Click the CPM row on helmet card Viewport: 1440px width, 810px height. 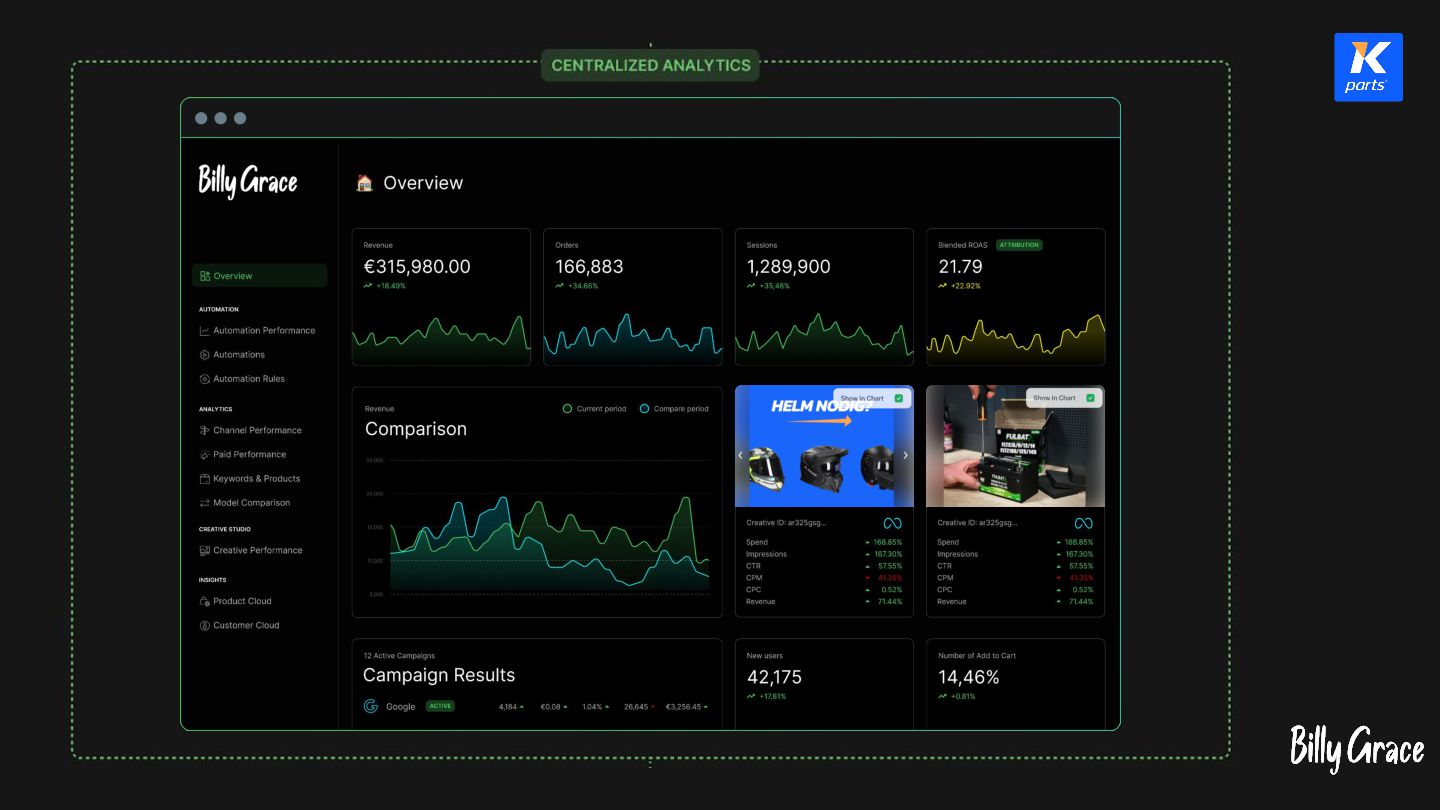[824, 578]
